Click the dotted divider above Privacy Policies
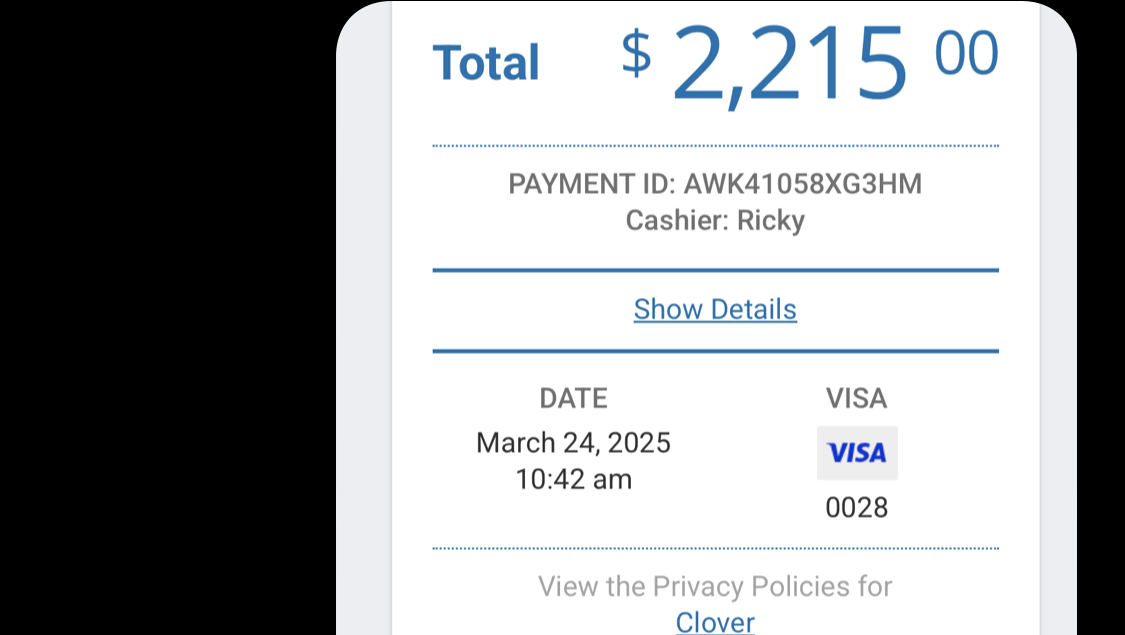This screenshot has height=635, width=1125. tap(715, 549)
